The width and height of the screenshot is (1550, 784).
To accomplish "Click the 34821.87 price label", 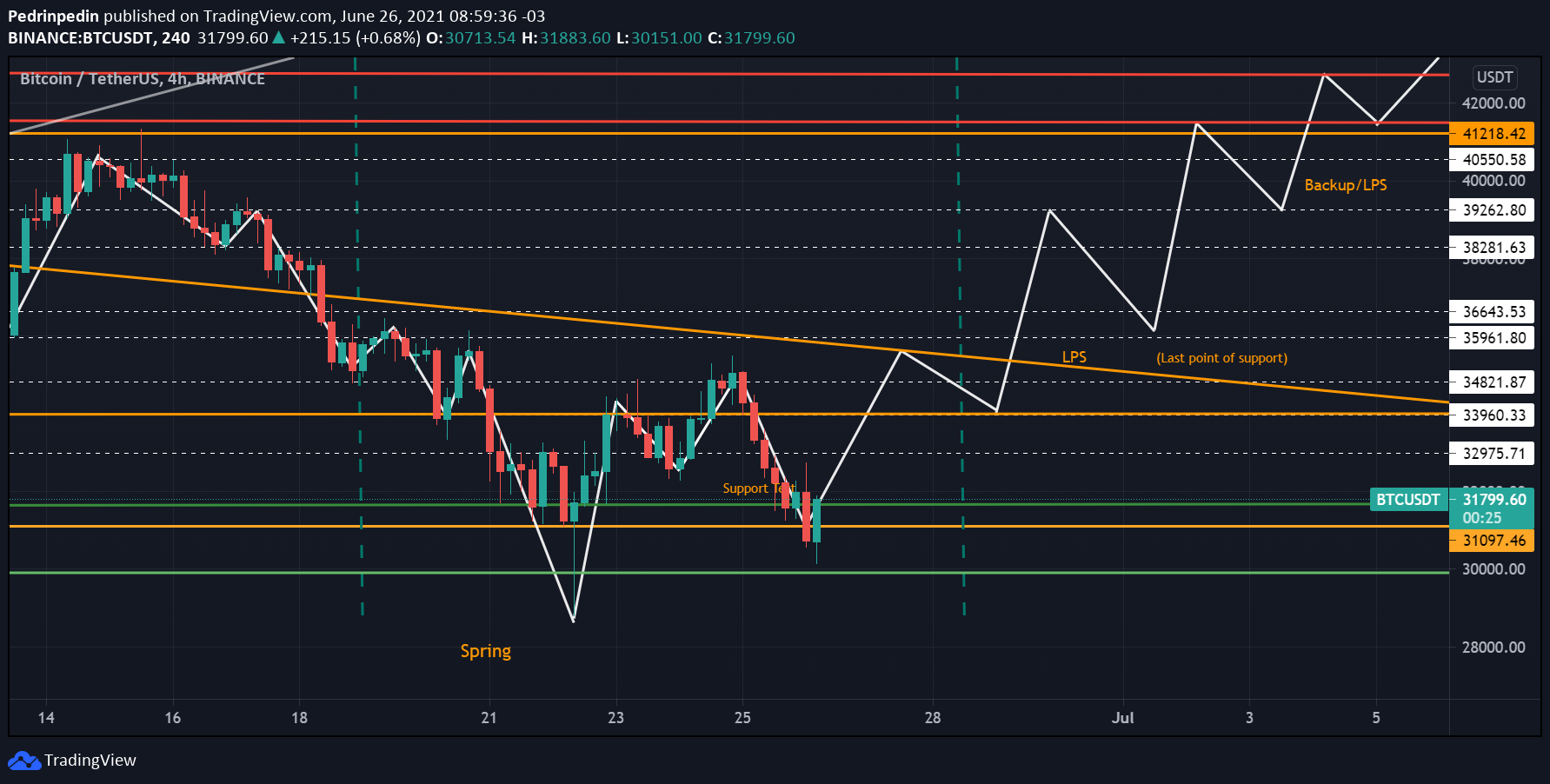I will [1493, 382].
